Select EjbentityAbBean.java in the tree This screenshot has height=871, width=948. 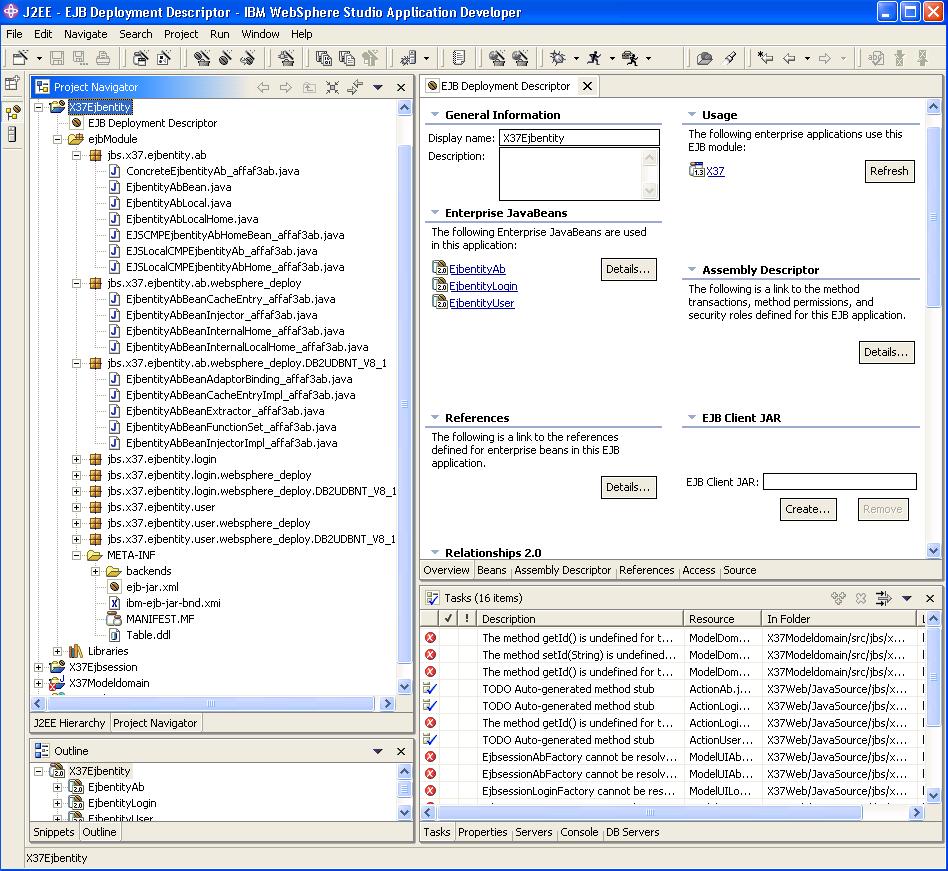click(178, 187)
